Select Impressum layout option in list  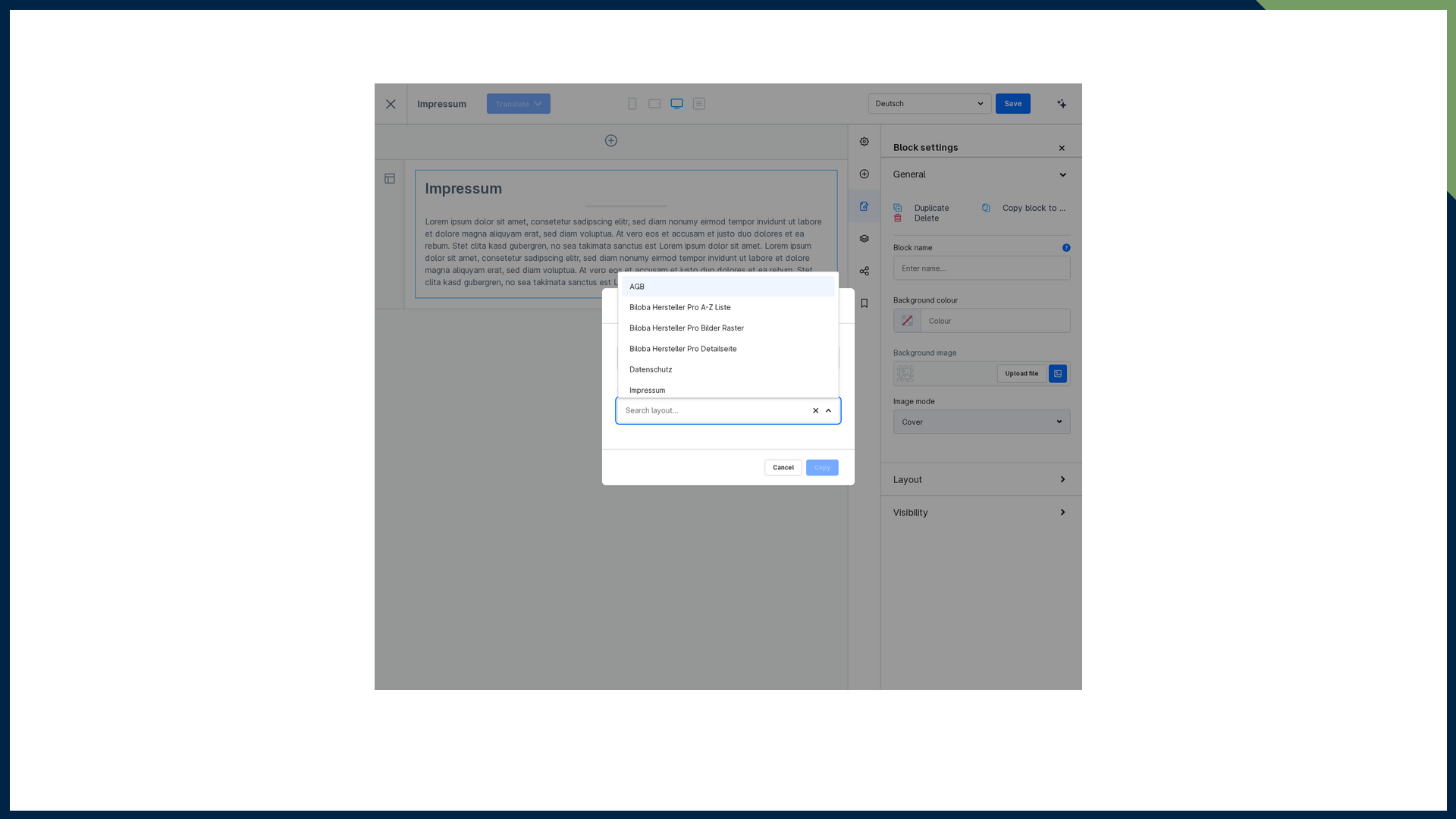tap(728, 390)
